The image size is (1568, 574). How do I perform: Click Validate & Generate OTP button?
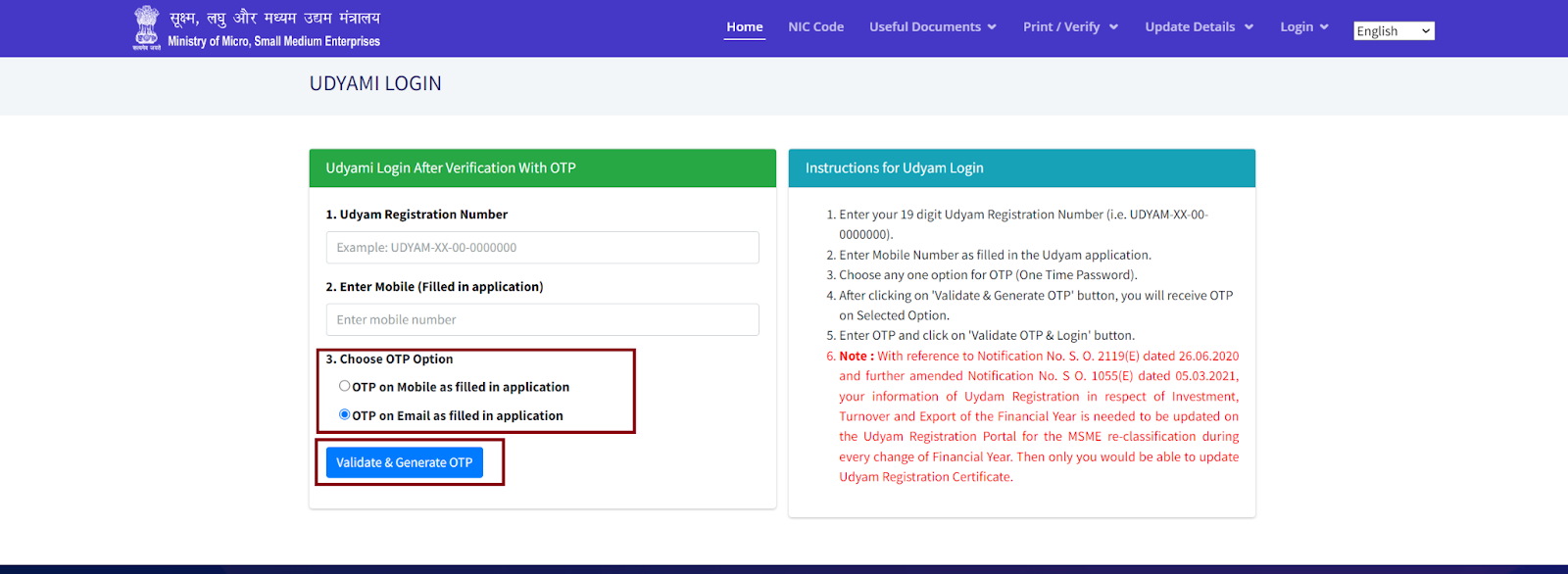pos(405,462)
